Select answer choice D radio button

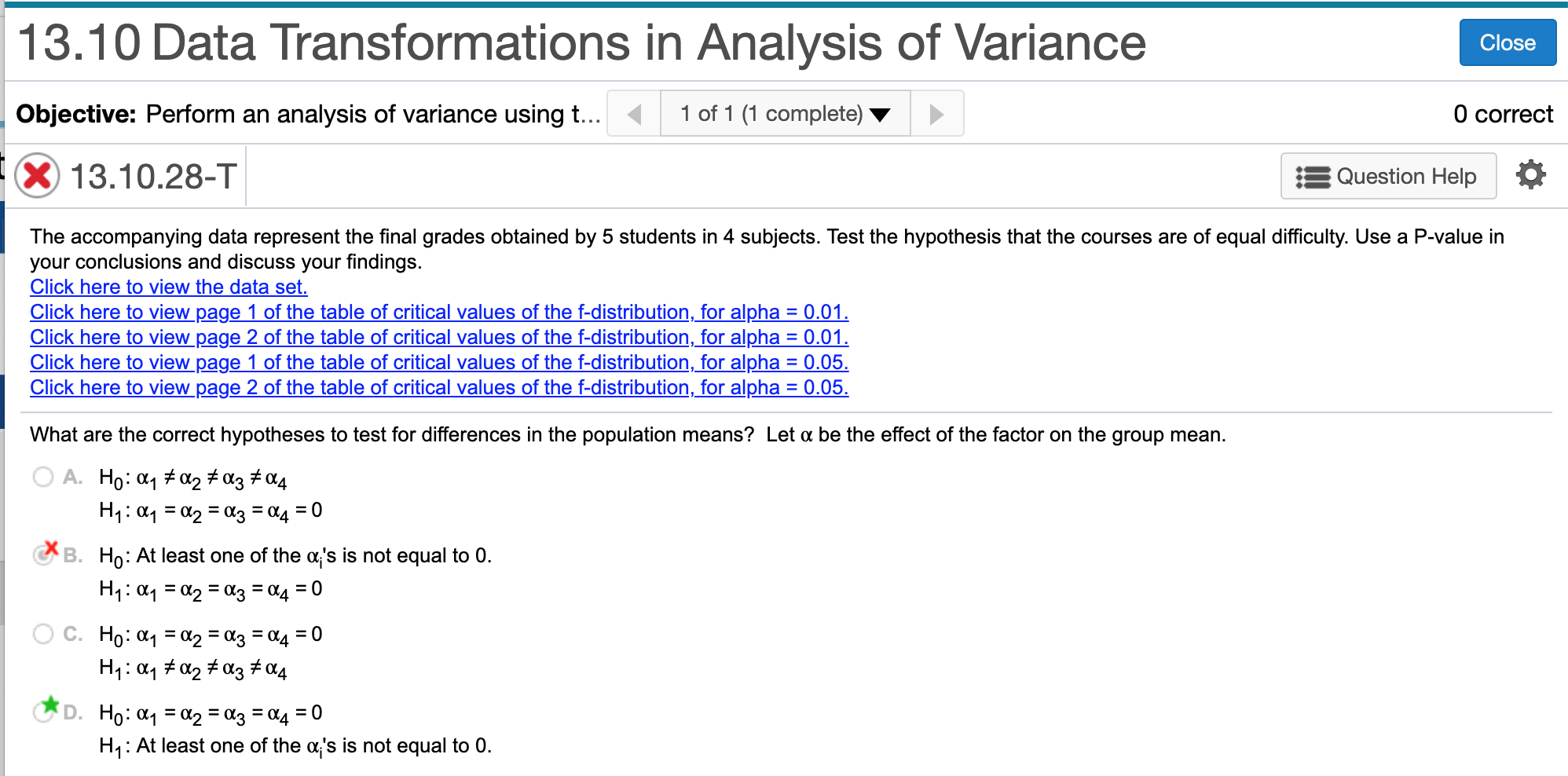pyautogui.click(x=42, y=713)
